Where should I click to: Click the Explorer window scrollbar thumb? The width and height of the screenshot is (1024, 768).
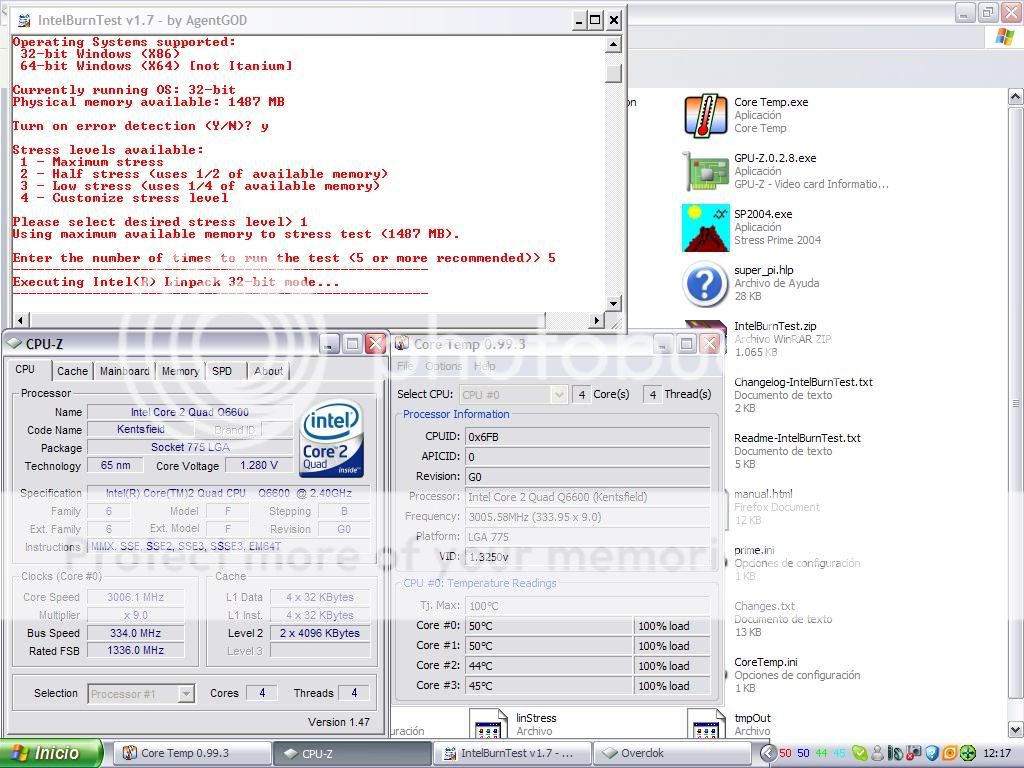tap(1016, 404)
